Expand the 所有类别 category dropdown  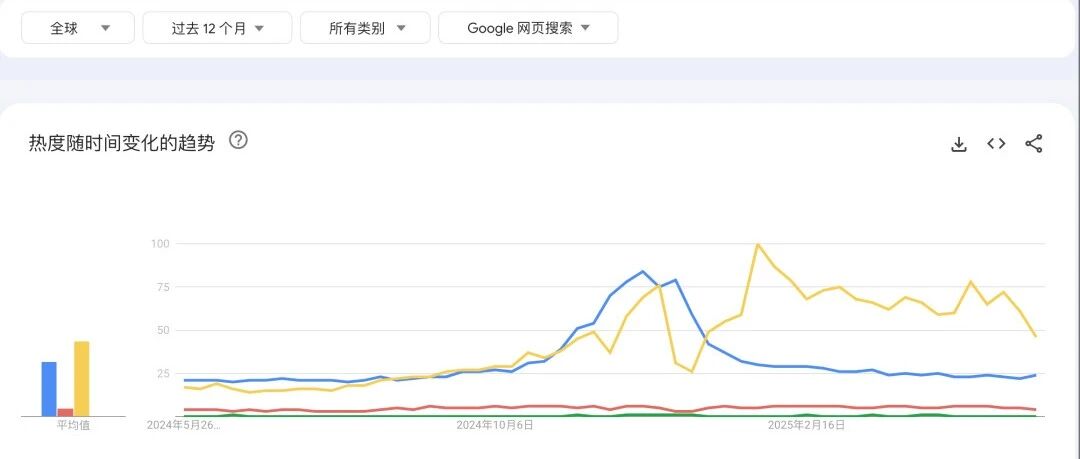click(365, 28)
